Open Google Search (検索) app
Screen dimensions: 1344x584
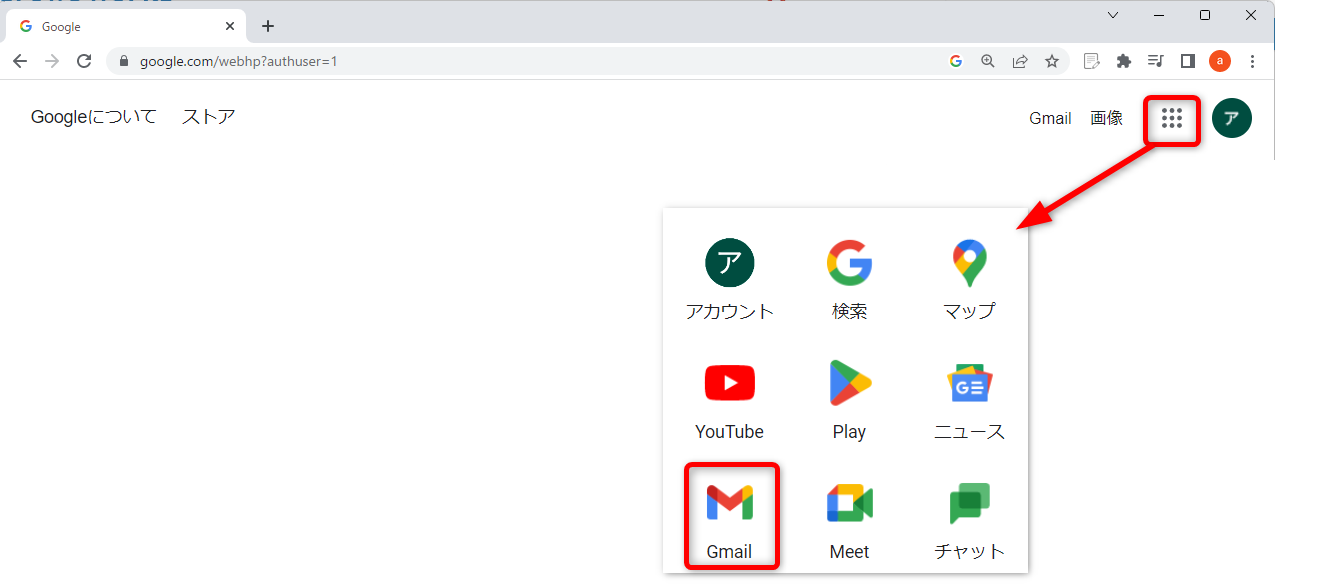pos(849,280)
